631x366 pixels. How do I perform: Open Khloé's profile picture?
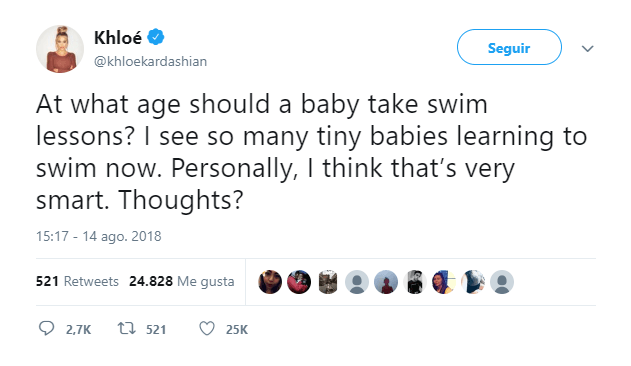click(x=60, y=49)
